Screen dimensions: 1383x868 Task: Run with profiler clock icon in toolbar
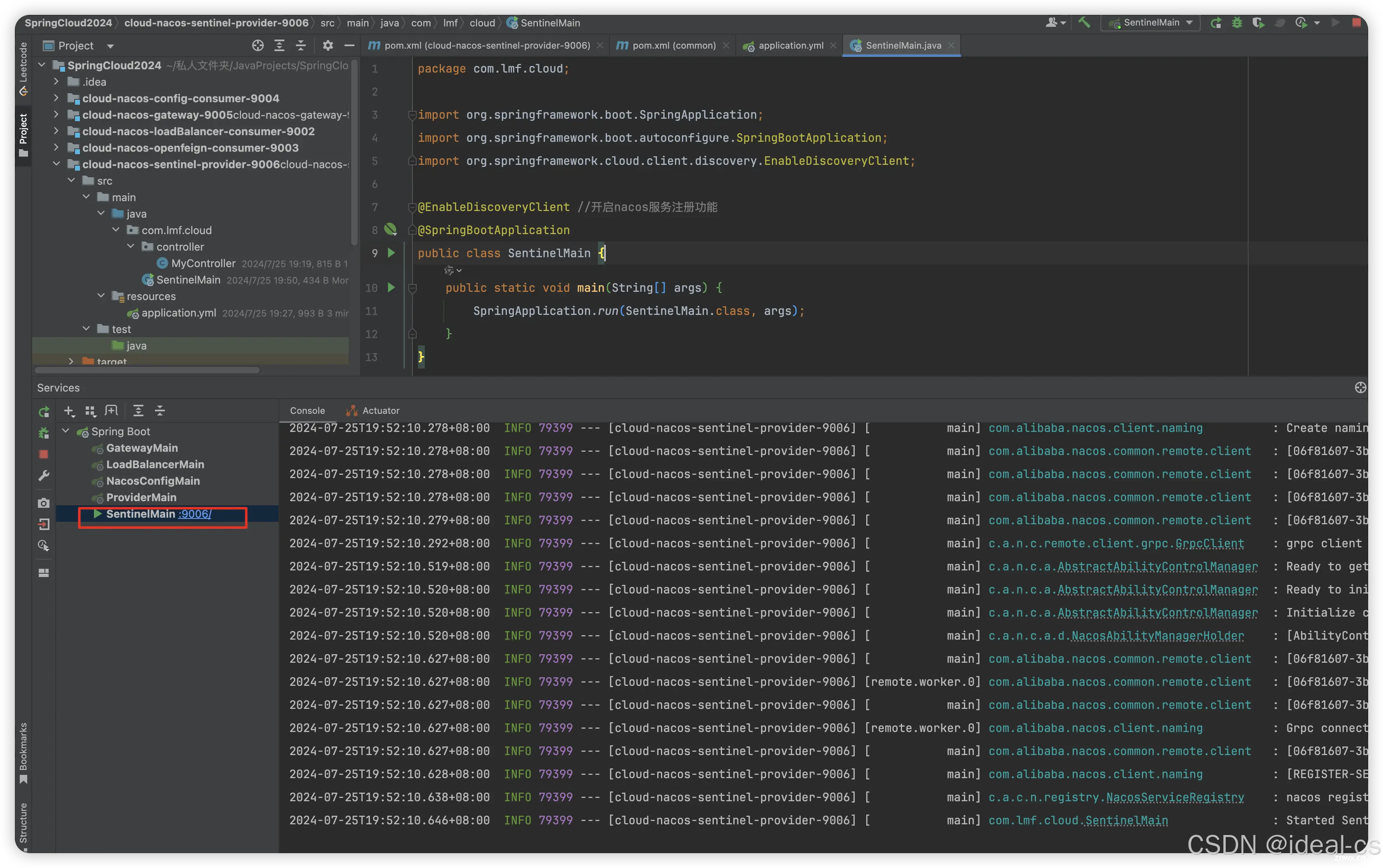coord(1301,22)
